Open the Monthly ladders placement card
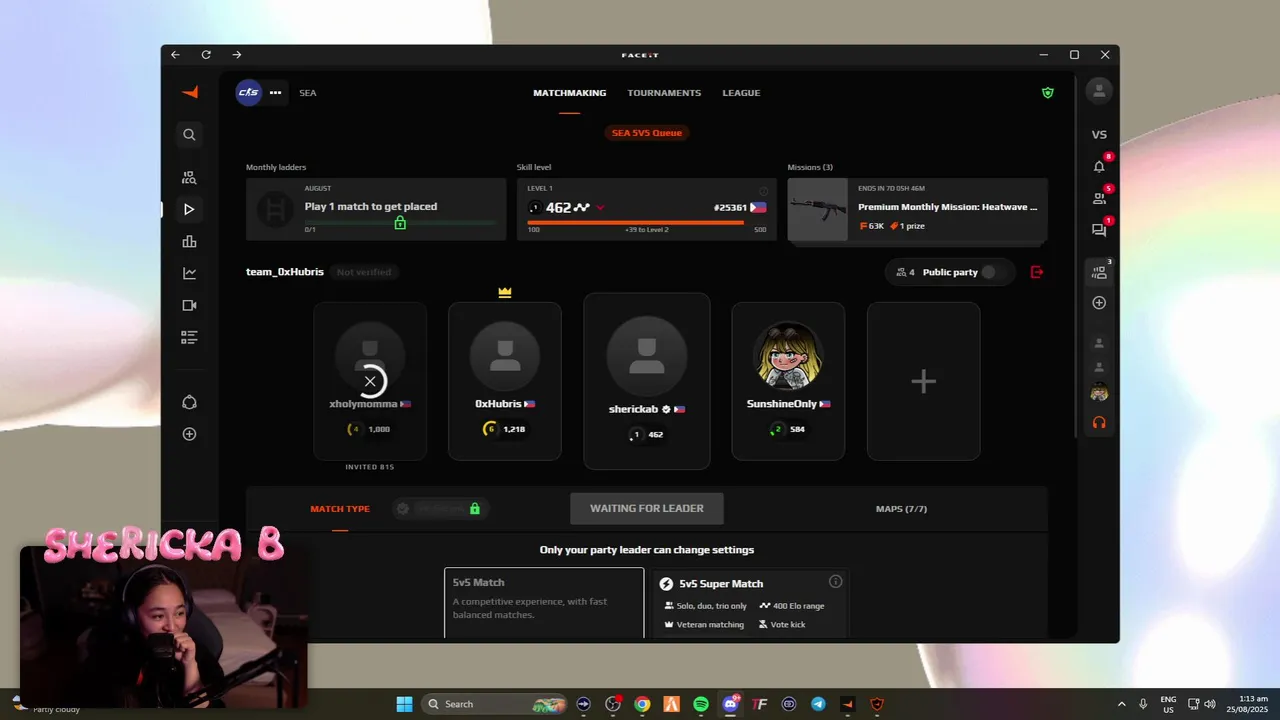The width and height of the screenshot is (1280, 720). tap(376, 209)
